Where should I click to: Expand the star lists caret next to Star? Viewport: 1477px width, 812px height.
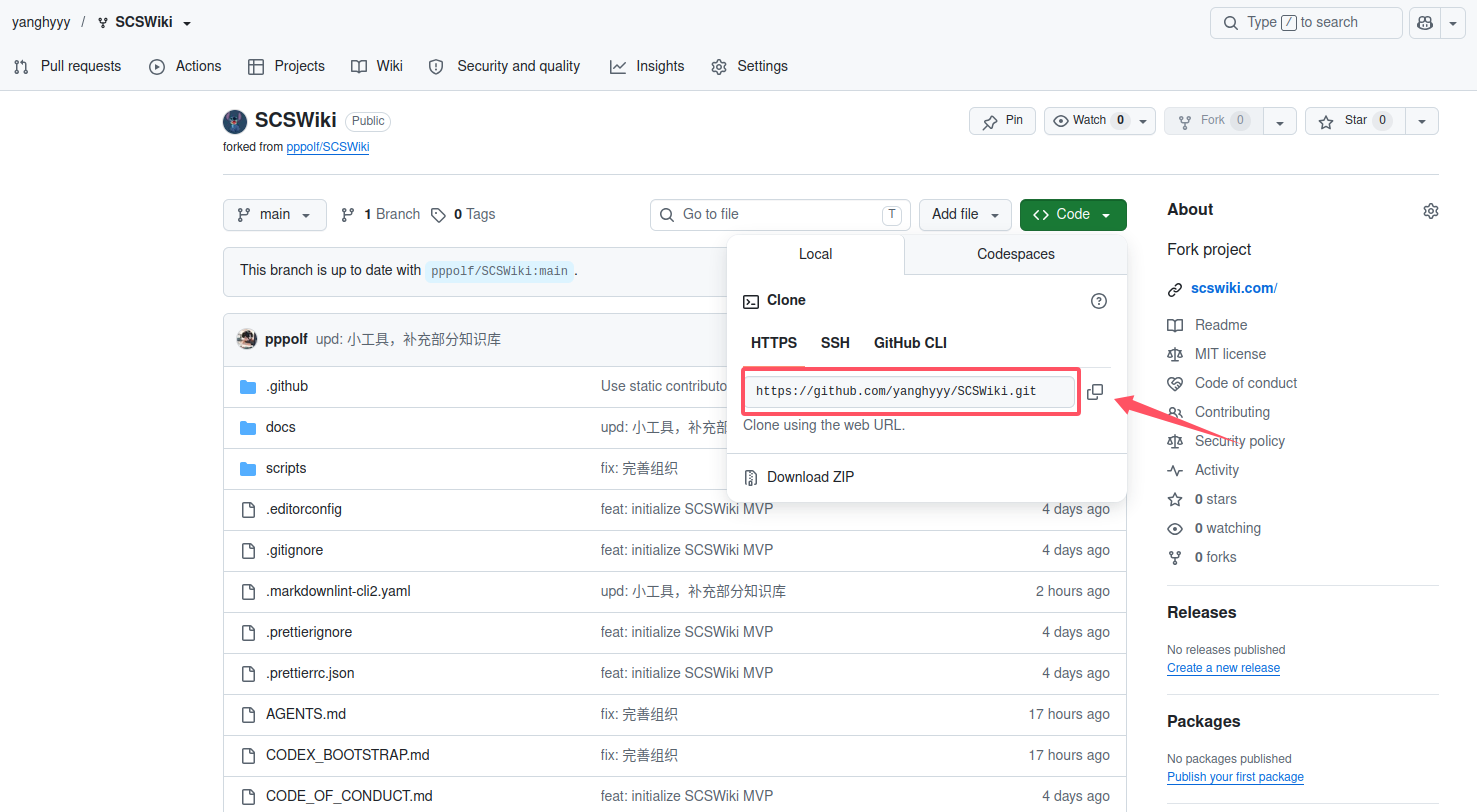pos(1422,121)
